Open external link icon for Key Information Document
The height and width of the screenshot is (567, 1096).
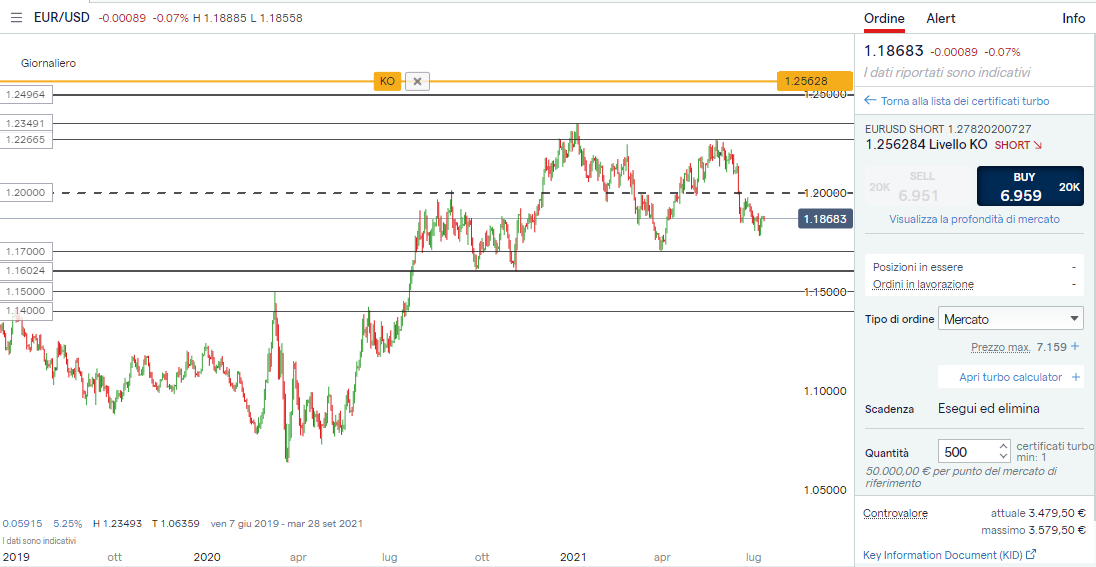1031,554
